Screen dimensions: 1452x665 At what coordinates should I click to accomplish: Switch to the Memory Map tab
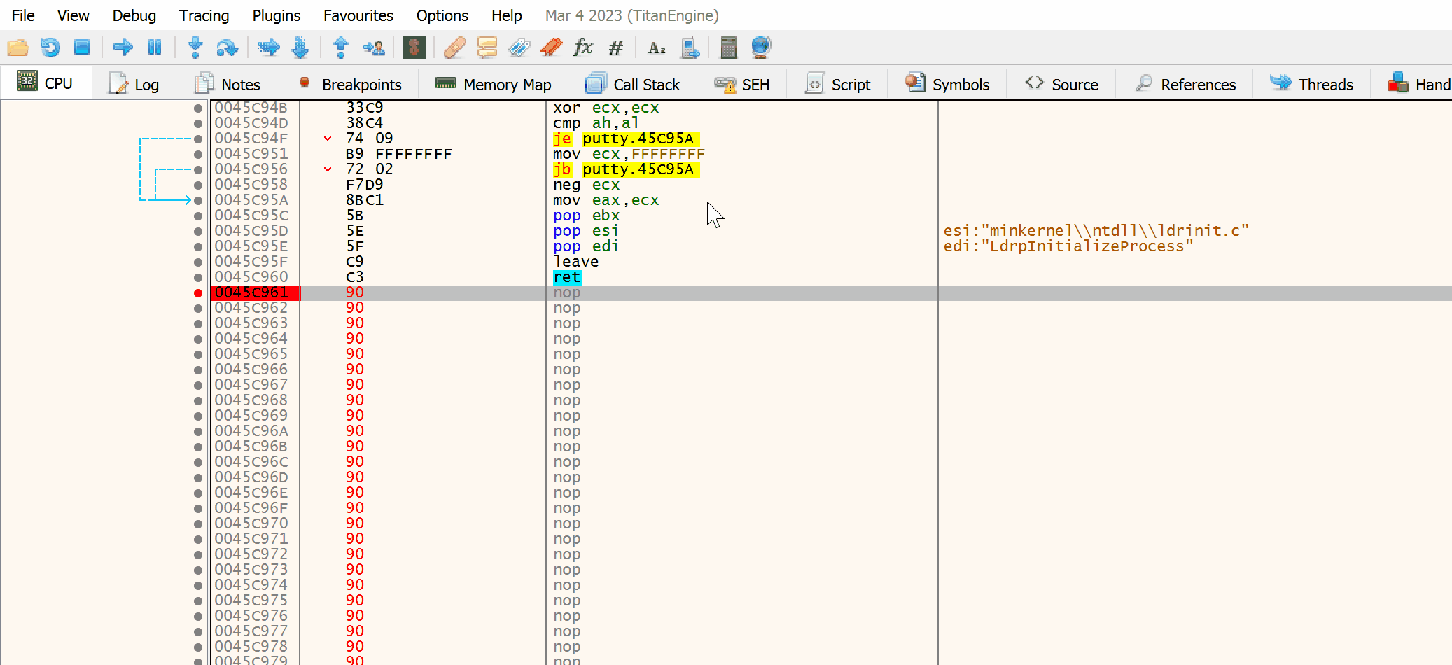pyautogui.click(x=494, y=84)
